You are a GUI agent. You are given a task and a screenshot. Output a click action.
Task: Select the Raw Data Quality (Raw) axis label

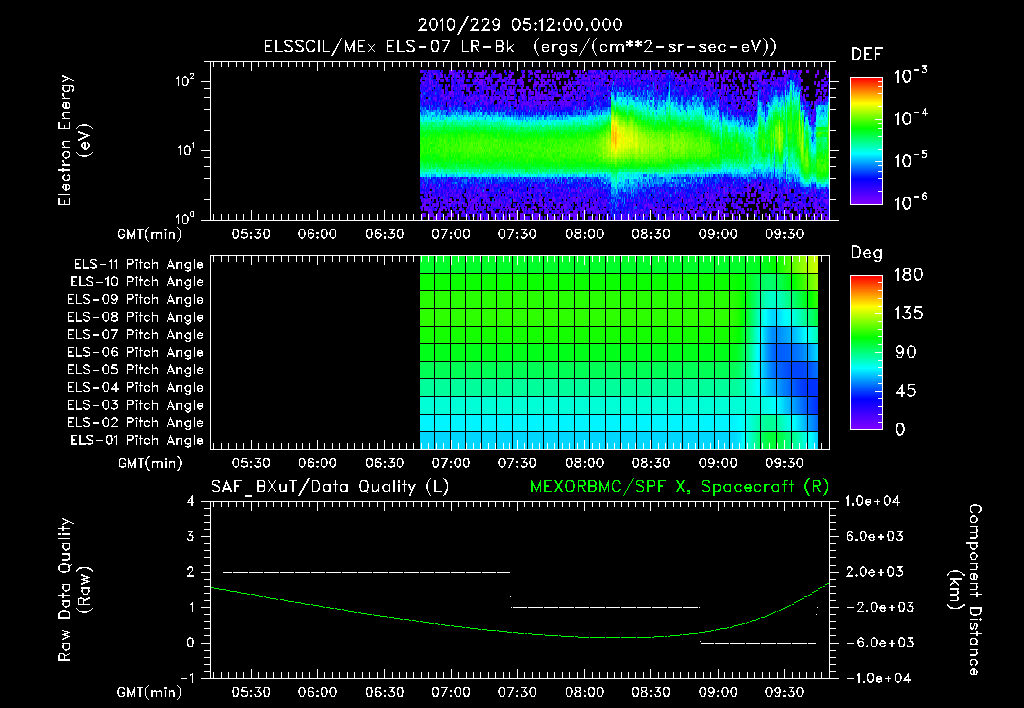coord(74,590)
